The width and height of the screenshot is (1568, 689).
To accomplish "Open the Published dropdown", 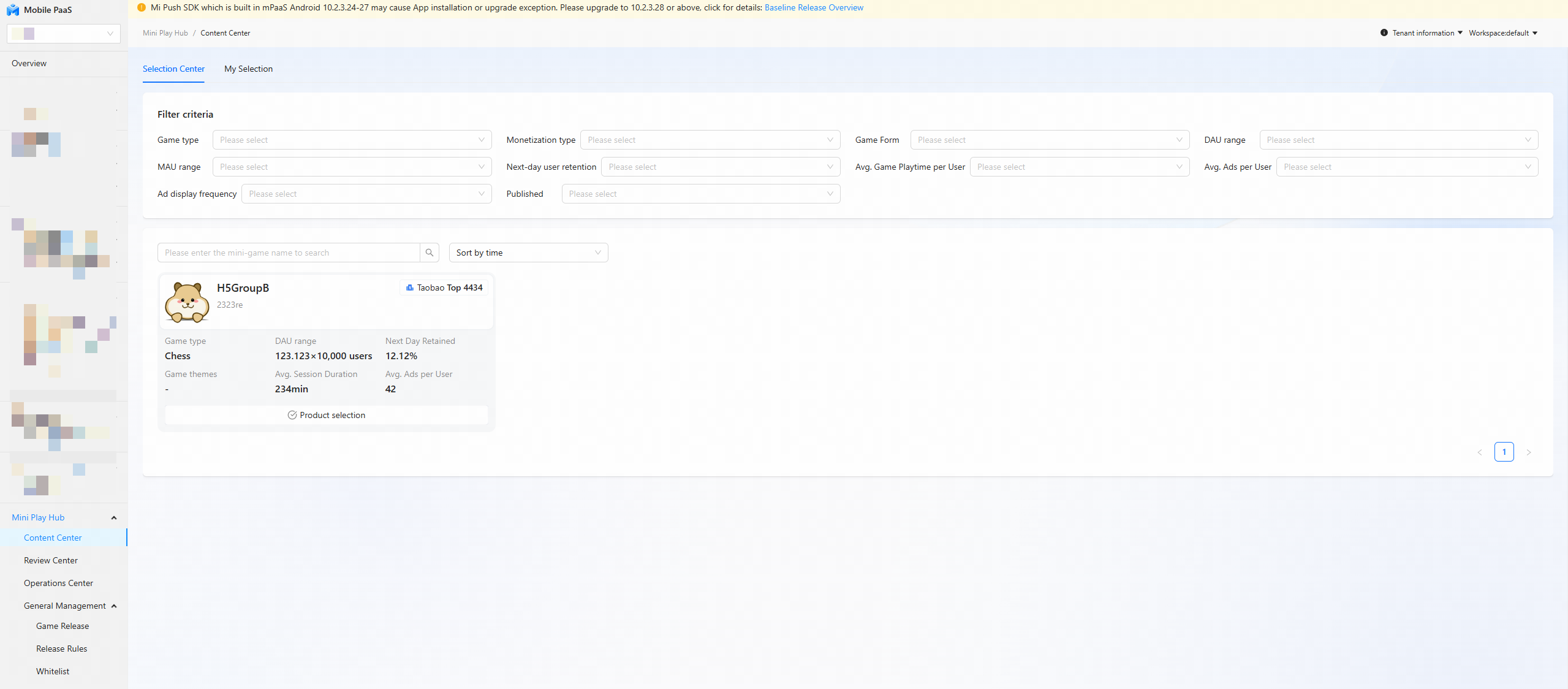I will [x=701, y=194].
